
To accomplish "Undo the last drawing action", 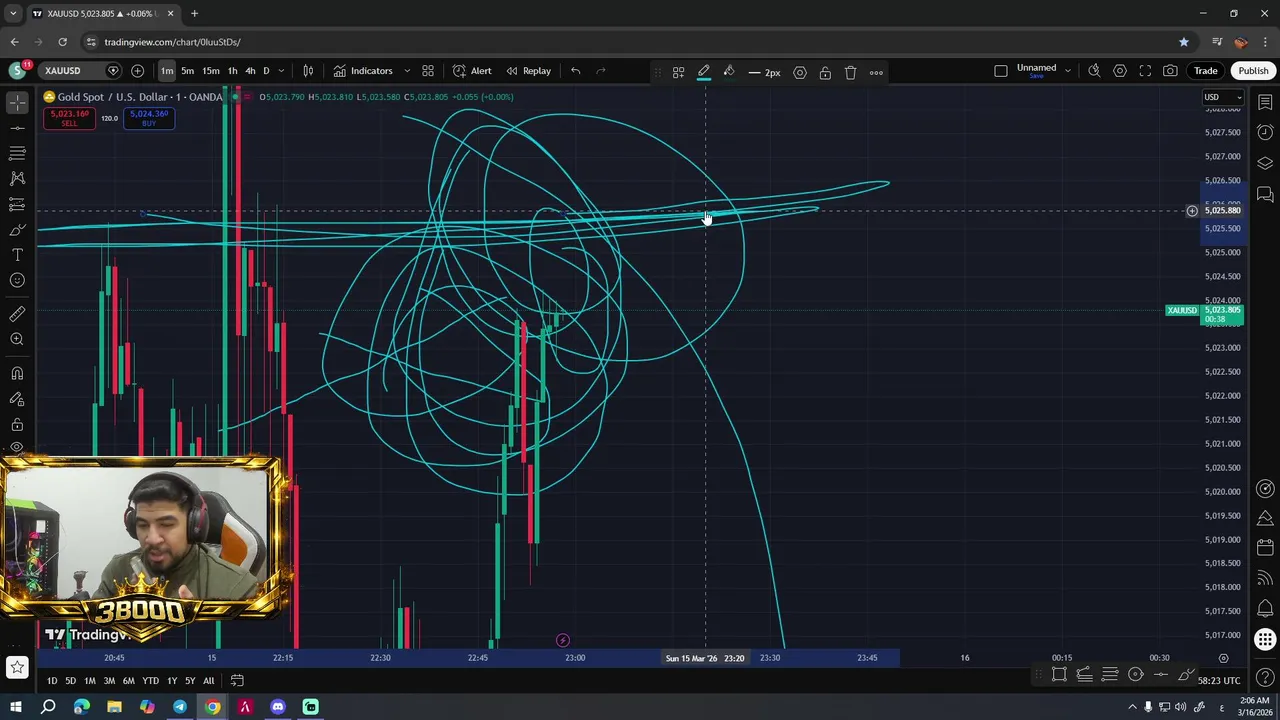I will coord(575,71).
